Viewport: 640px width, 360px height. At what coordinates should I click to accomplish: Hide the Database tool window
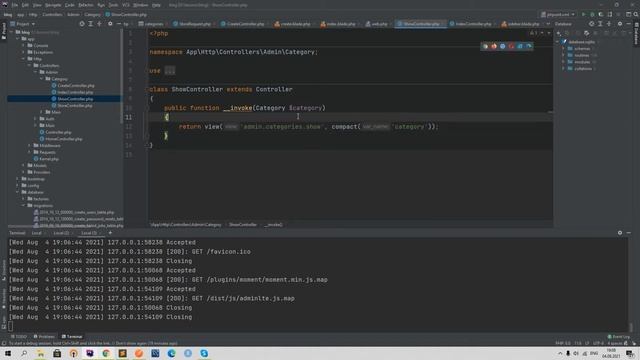629,24
